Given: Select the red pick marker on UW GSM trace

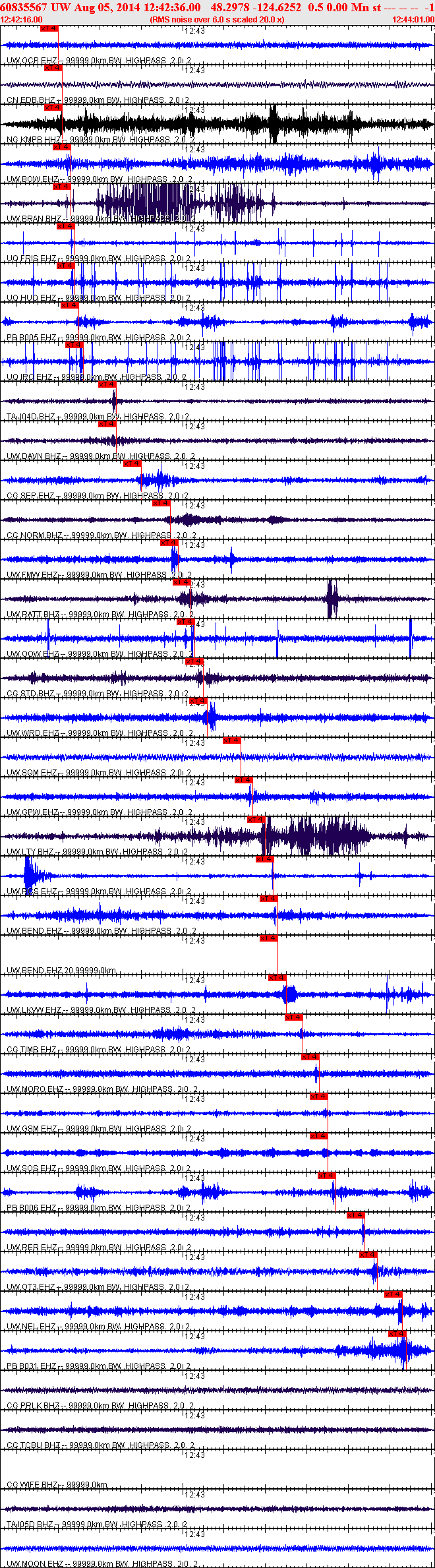Looking at the screenshot, I should click(x=319, y=1097).
